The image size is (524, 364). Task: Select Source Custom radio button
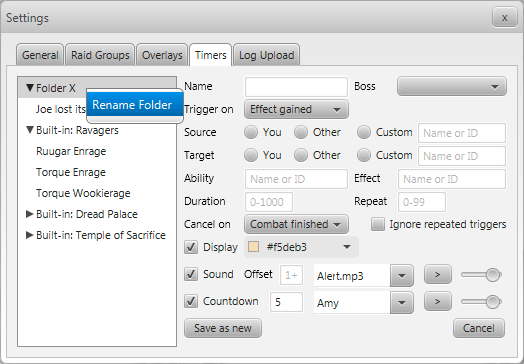364,132
